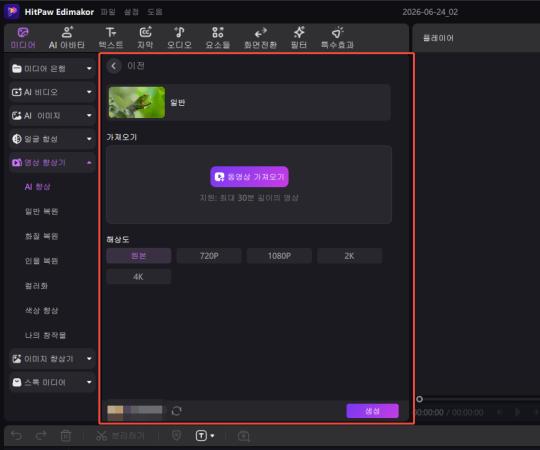
Task: Click the 이미지 향상기 image enhancer icon
Action: (x=17, y=359)
